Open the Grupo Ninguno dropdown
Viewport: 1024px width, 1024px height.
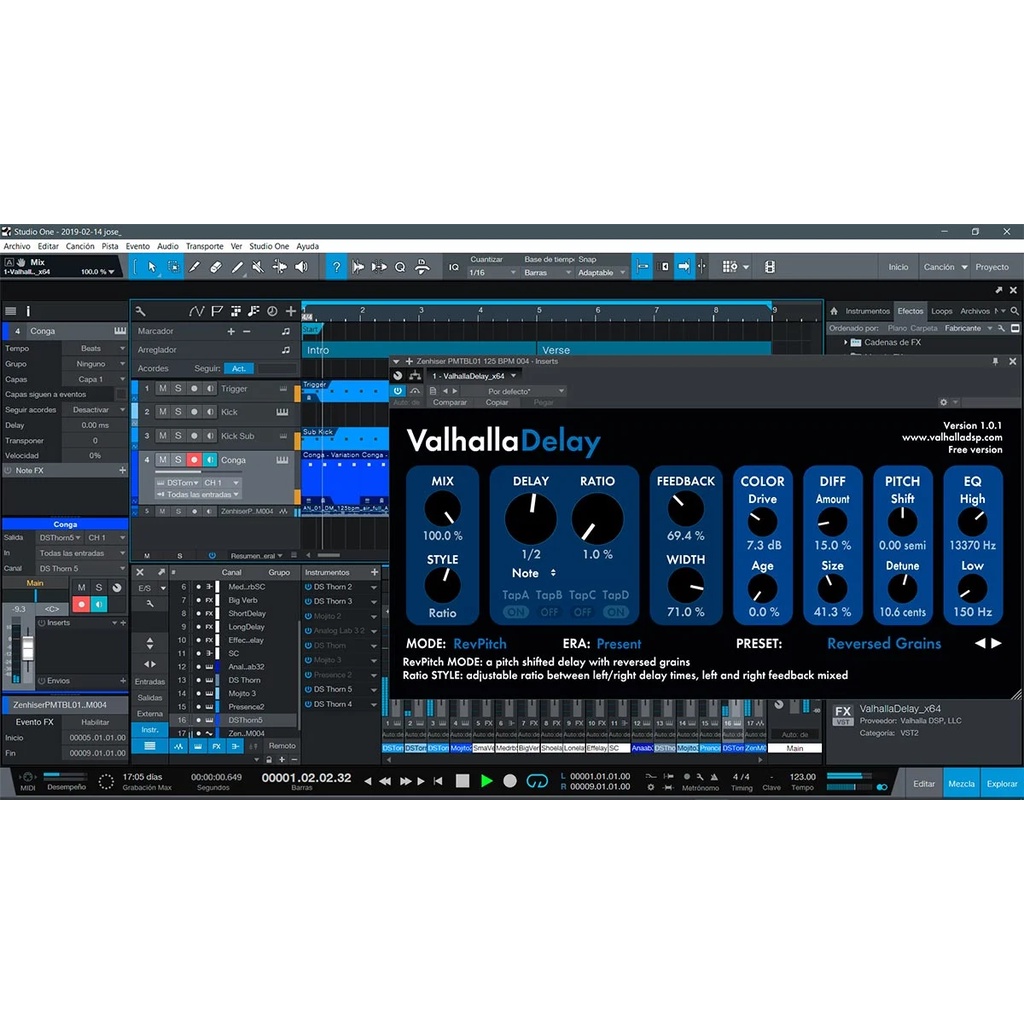click(95, 364)
